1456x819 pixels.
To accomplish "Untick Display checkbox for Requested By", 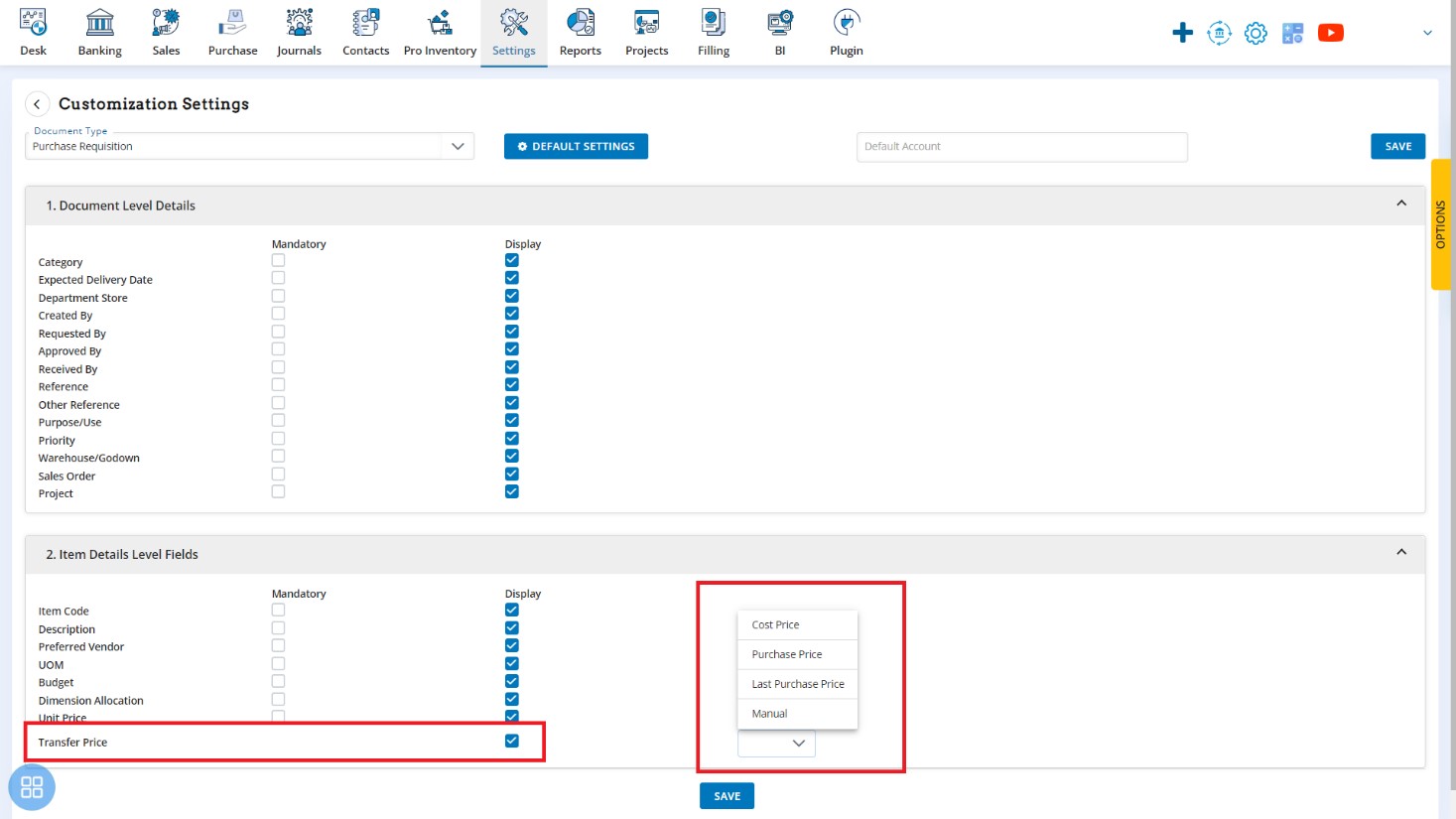I will coord(512,332).
